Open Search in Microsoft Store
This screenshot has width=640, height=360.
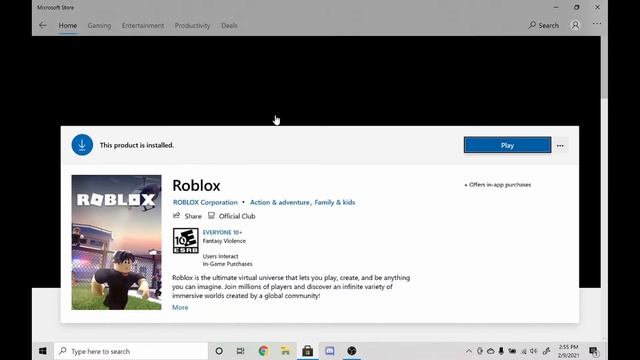pyautogui.click(x=543, y=25)
